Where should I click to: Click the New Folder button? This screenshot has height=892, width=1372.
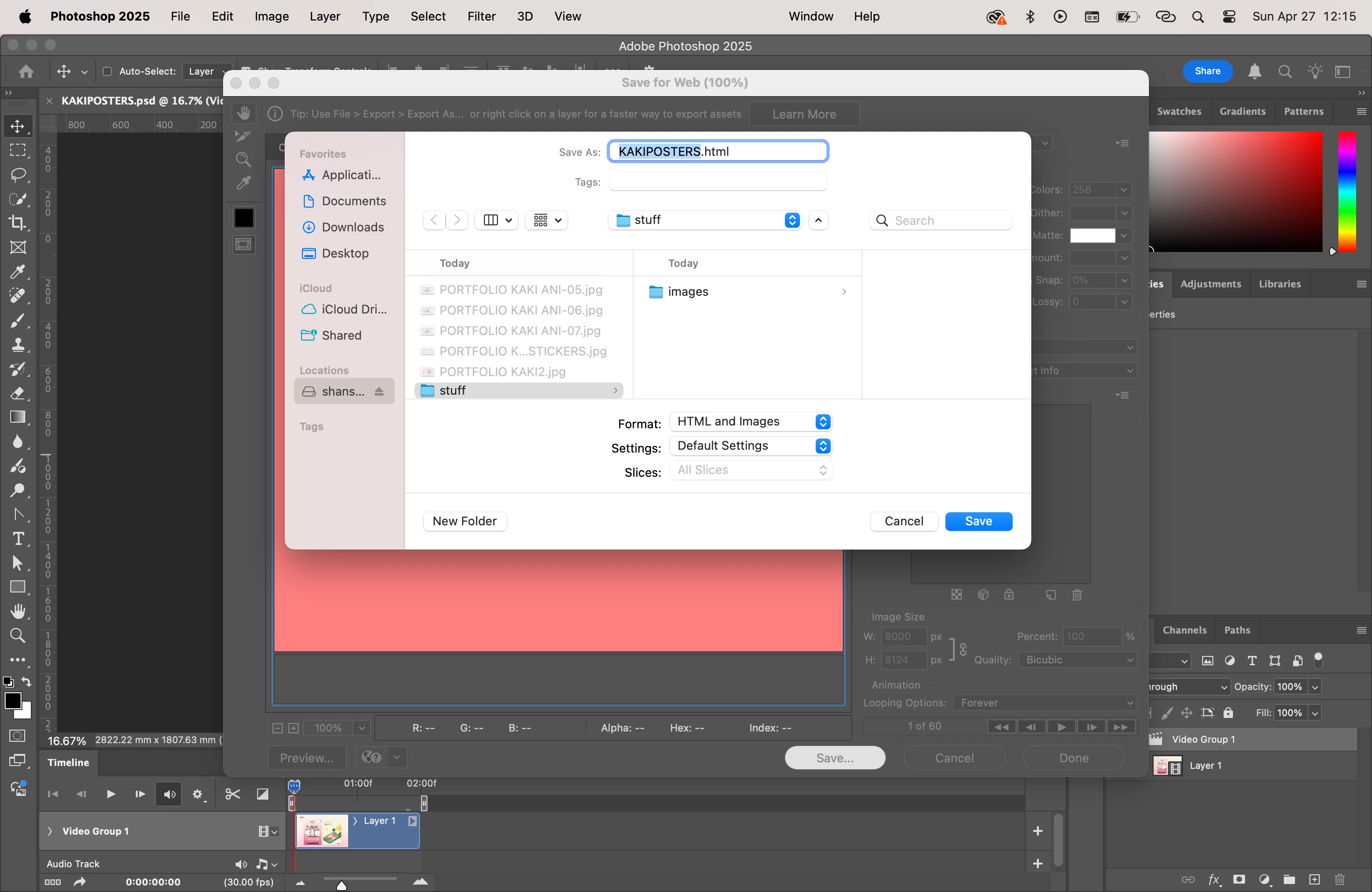[465, 521]
